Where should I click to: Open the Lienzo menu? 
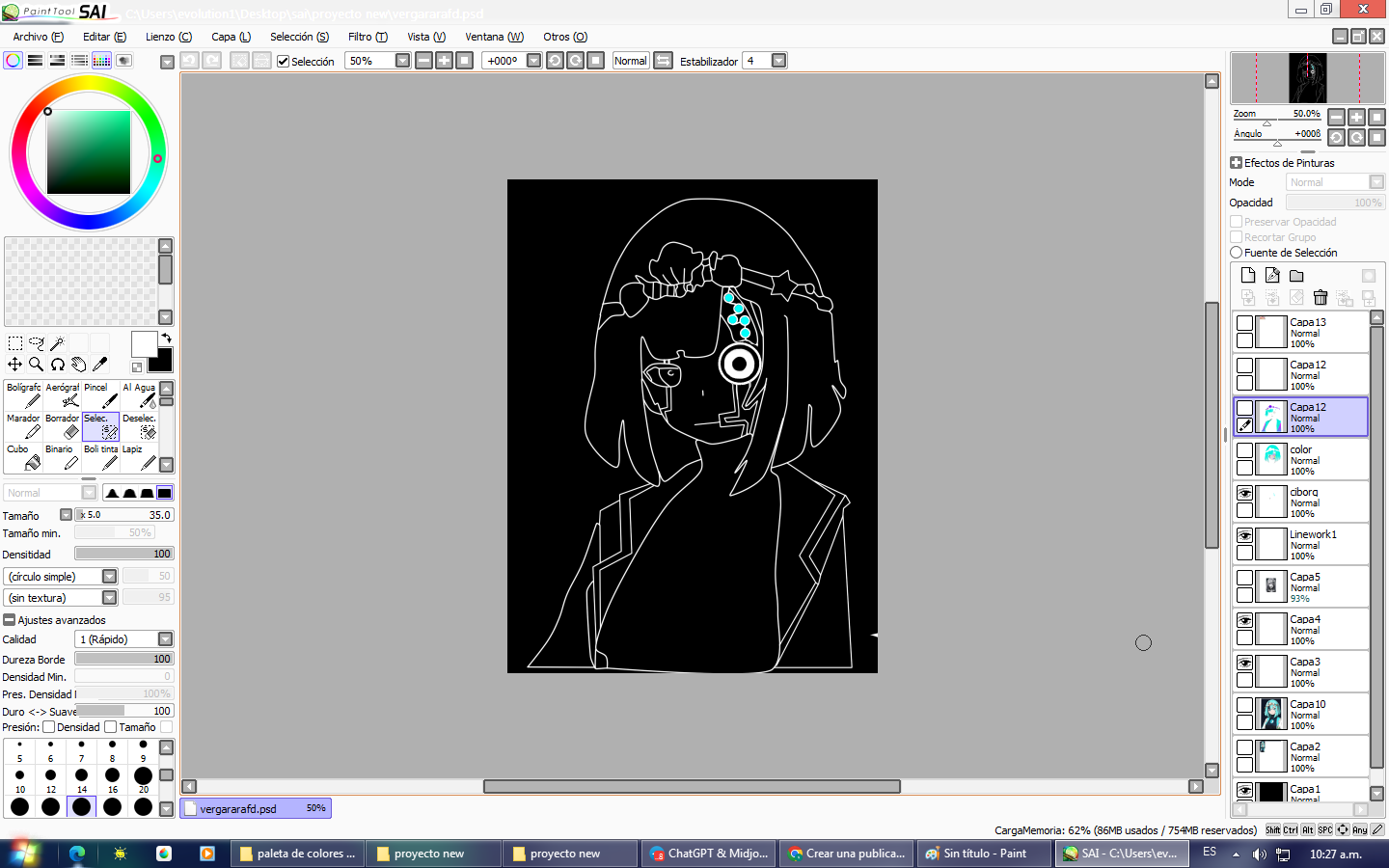(169, 37)
